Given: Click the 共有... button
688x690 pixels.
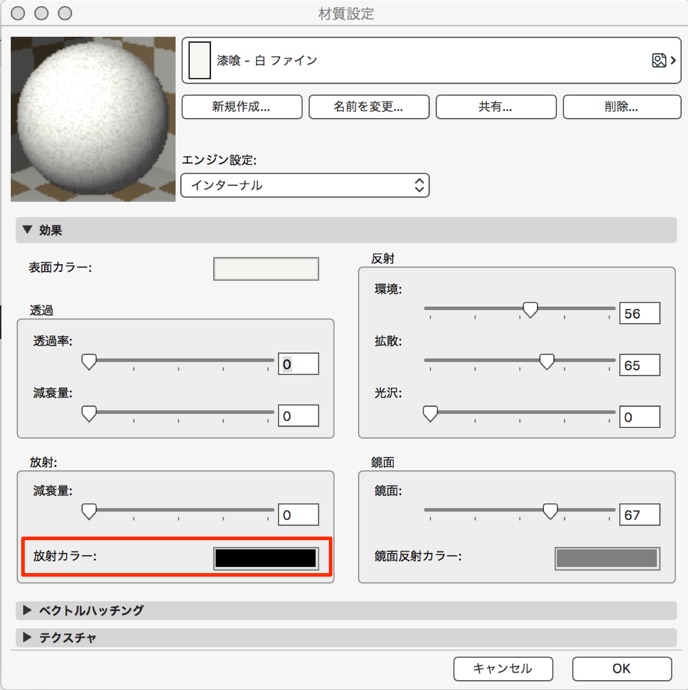Looking at the screenshot, I should click(x=496, y=106).
